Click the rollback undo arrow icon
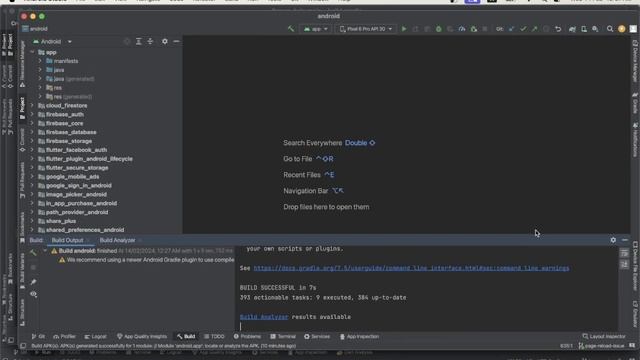The image size is (640, 360). [x=558, y=29]
